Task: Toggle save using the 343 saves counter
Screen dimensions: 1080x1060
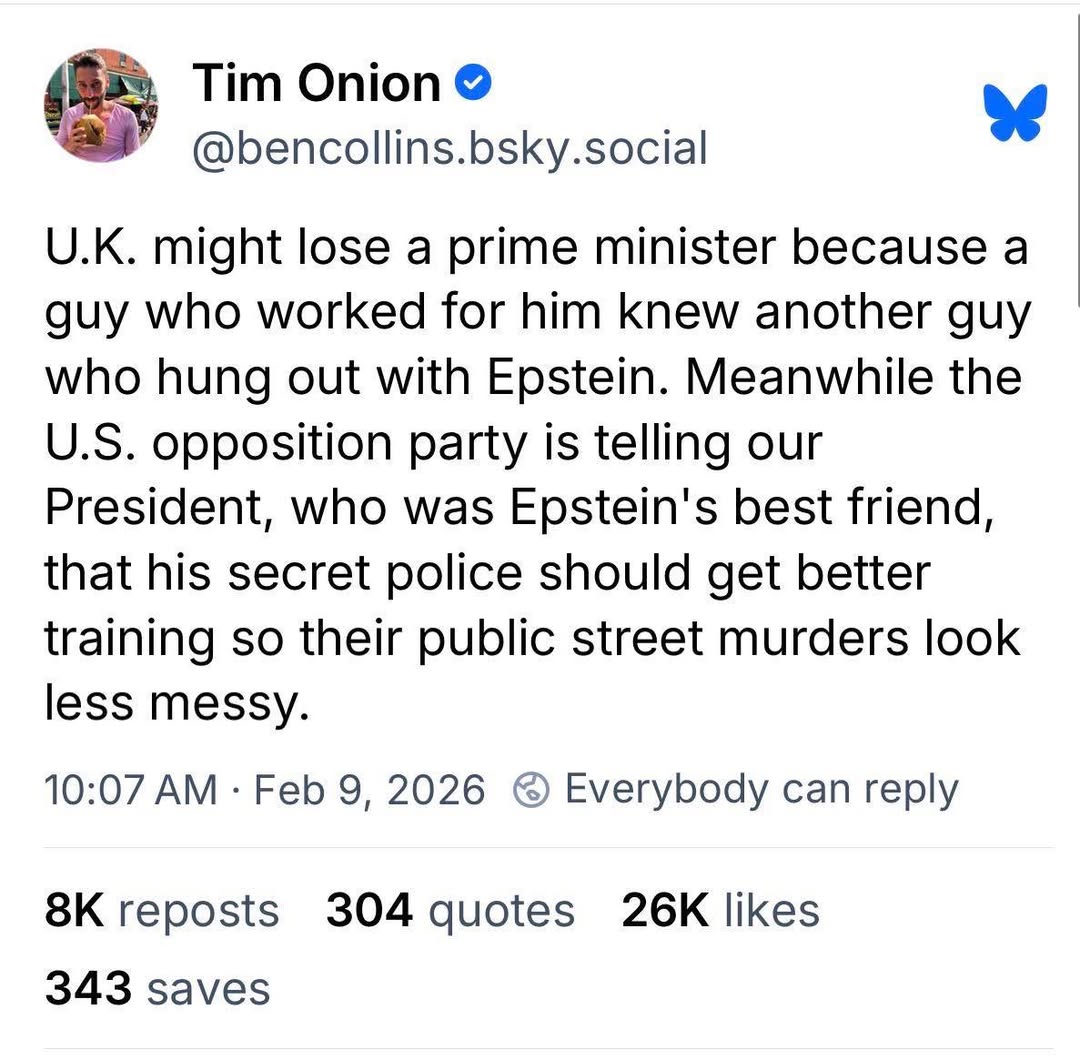Action: [x=156, y=988]
